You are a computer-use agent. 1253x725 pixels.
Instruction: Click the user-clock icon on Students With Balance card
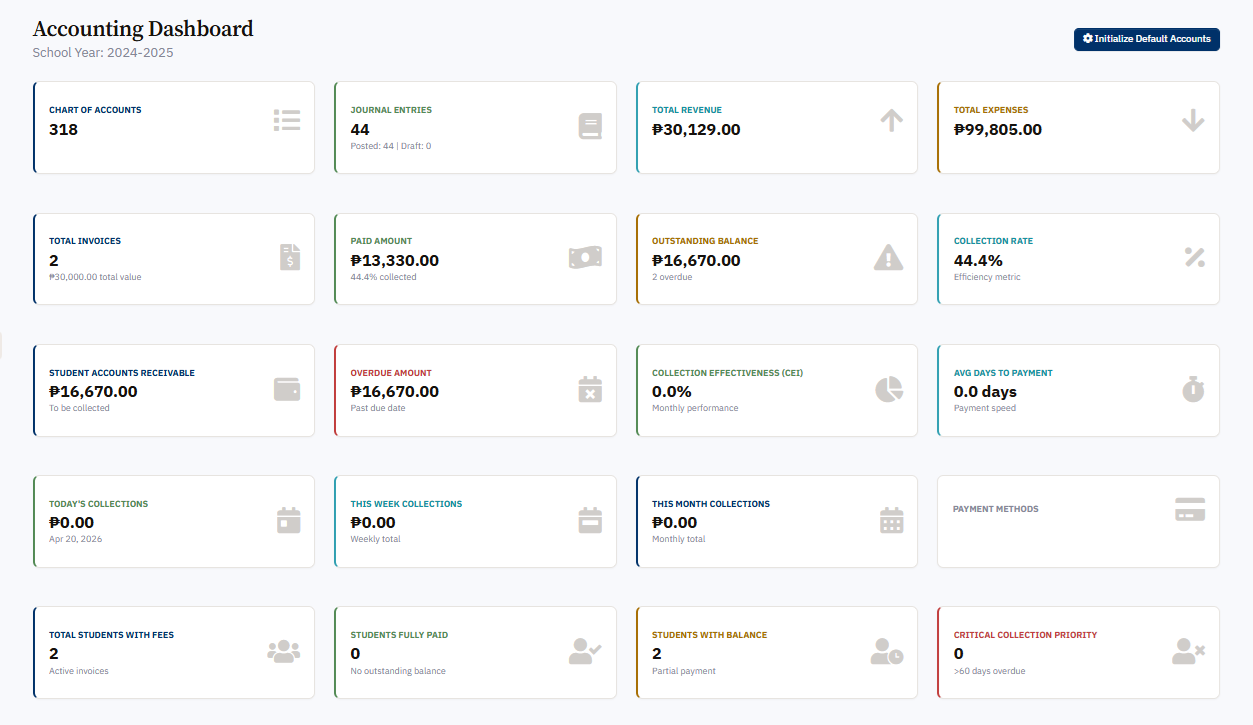pyautogui.click(x=887, y=652)
